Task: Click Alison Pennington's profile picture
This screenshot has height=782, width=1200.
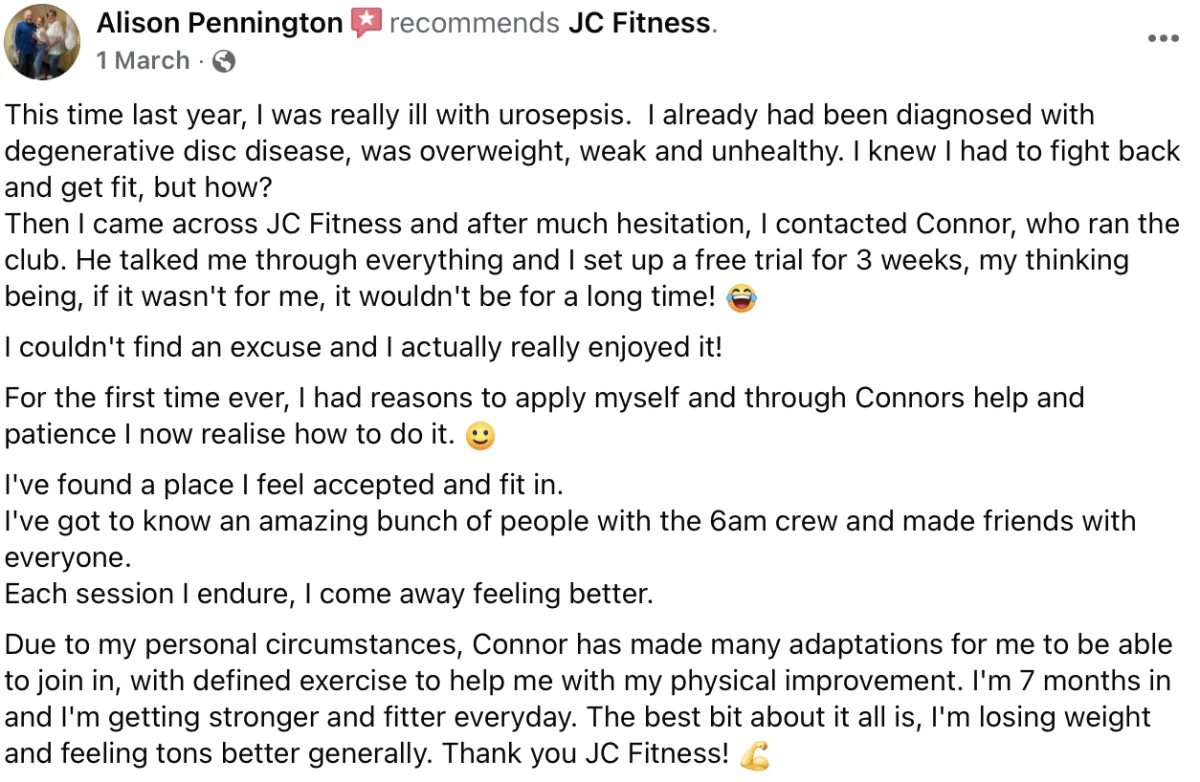Action: coord(42,41)
